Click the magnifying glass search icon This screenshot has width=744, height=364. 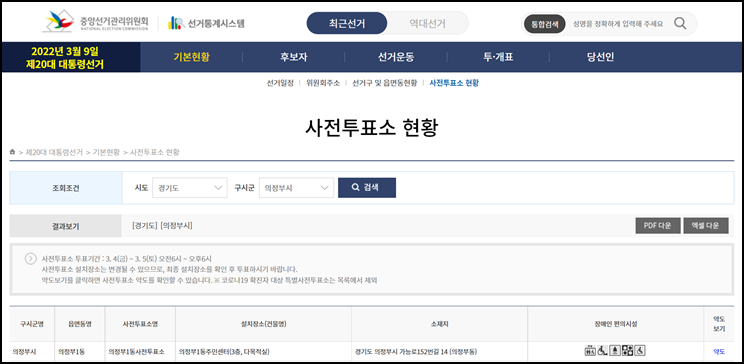click(x=680, y=23)
